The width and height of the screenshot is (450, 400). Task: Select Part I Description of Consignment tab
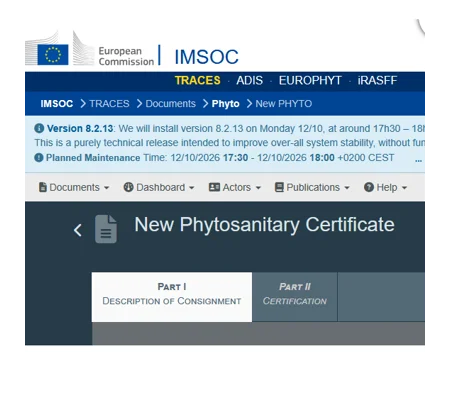point(172,297)
